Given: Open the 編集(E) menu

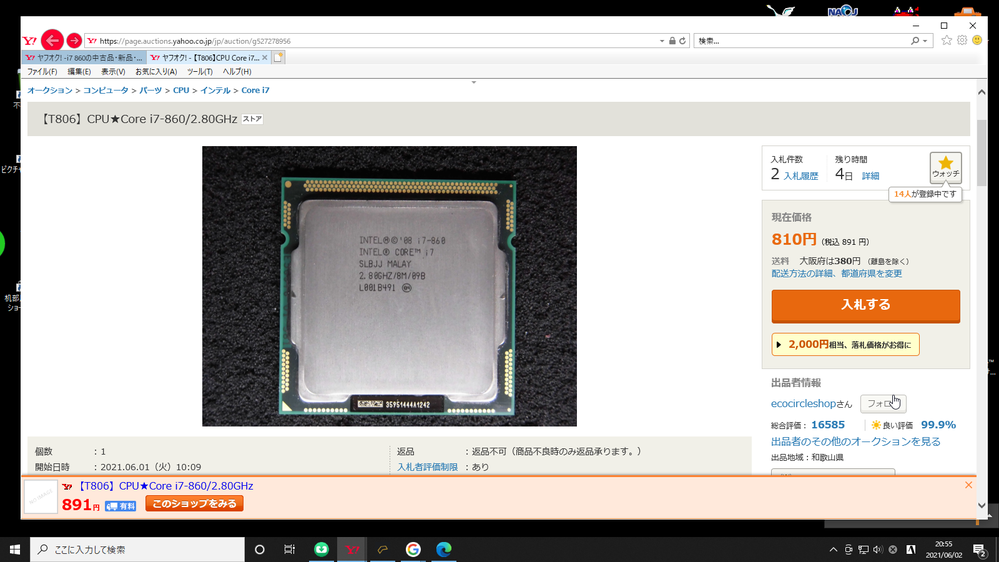Looking at the screenshot, I should (79, 71).
